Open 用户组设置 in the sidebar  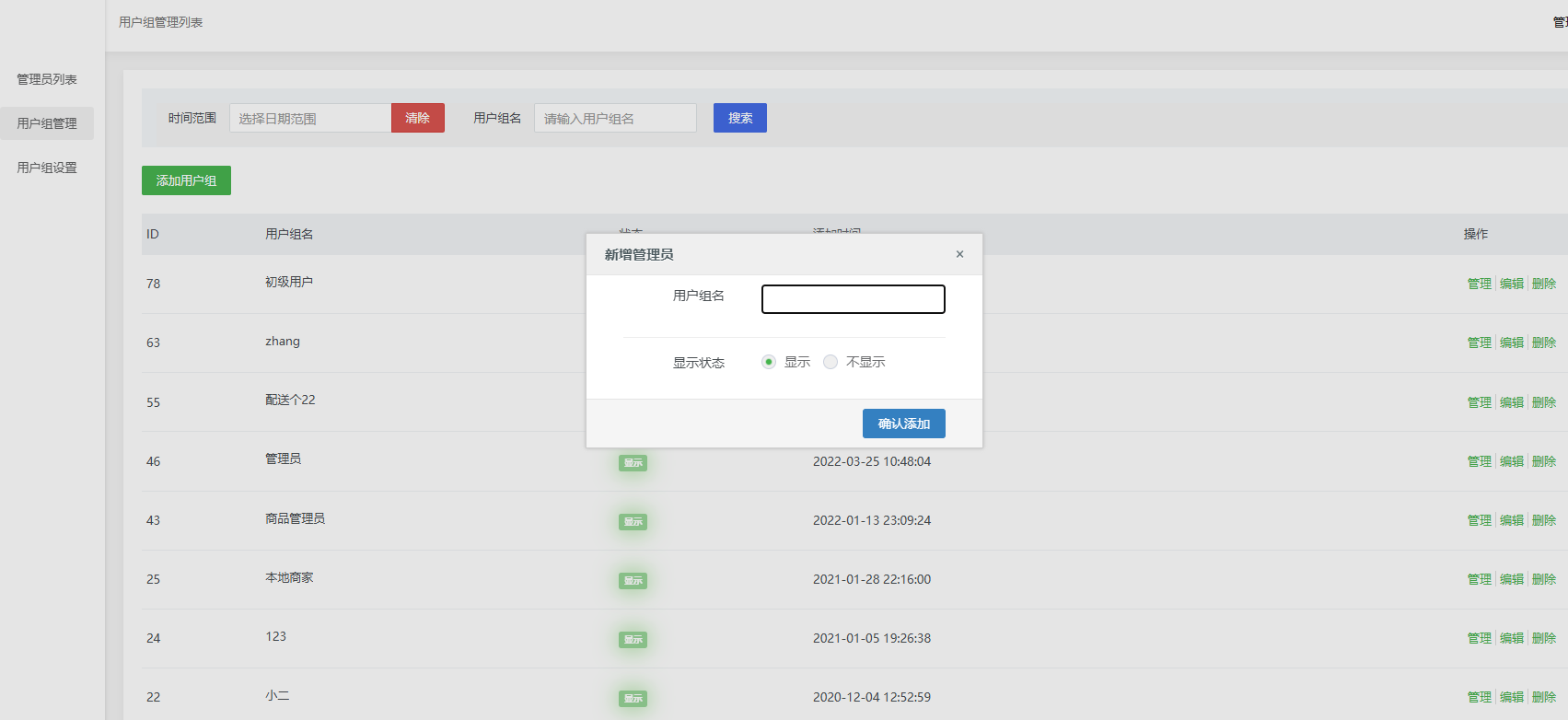(x=47, y=168)
